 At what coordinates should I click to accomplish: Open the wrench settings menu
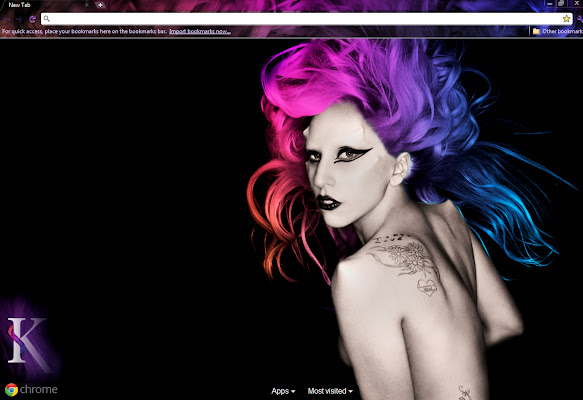click(x=580, y=19)
